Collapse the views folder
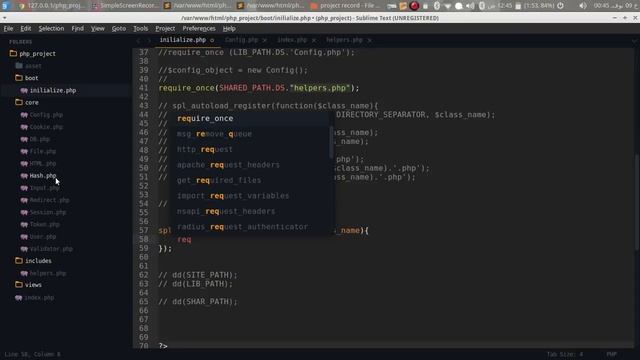This screenshot has height=360, width=640. (x=29, y=285)
